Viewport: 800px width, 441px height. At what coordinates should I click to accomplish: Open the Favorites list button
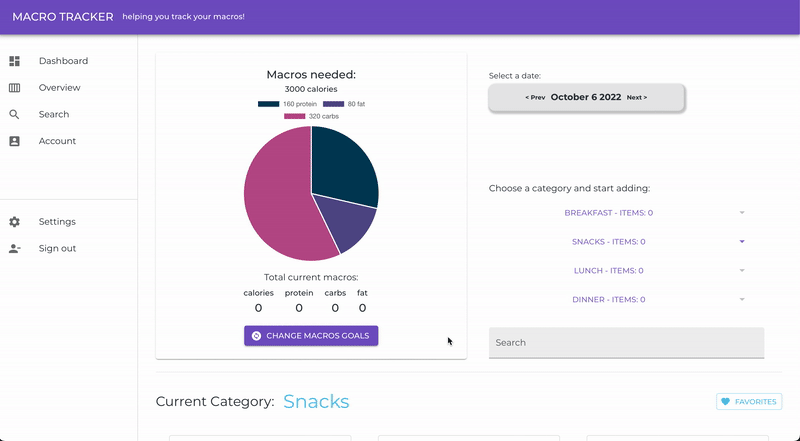tap(749, 402)
